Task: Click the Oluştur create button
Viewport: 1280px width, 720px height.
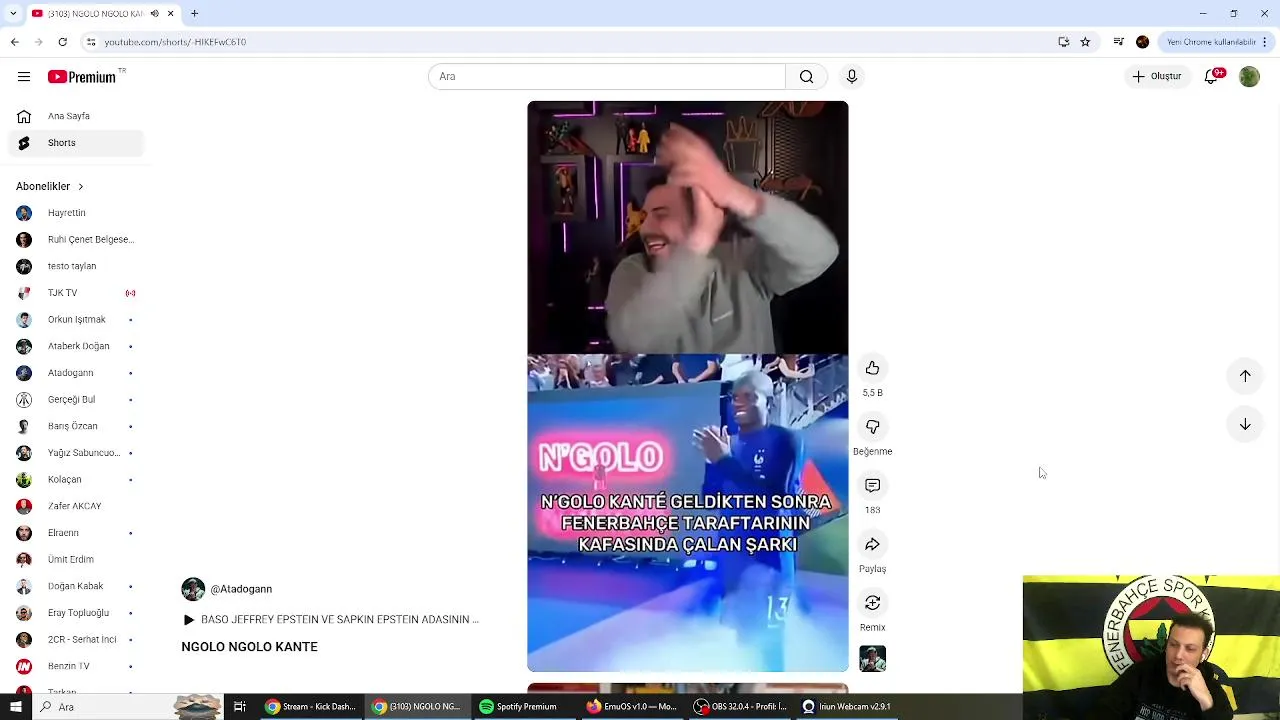Action: point(1157,76)
